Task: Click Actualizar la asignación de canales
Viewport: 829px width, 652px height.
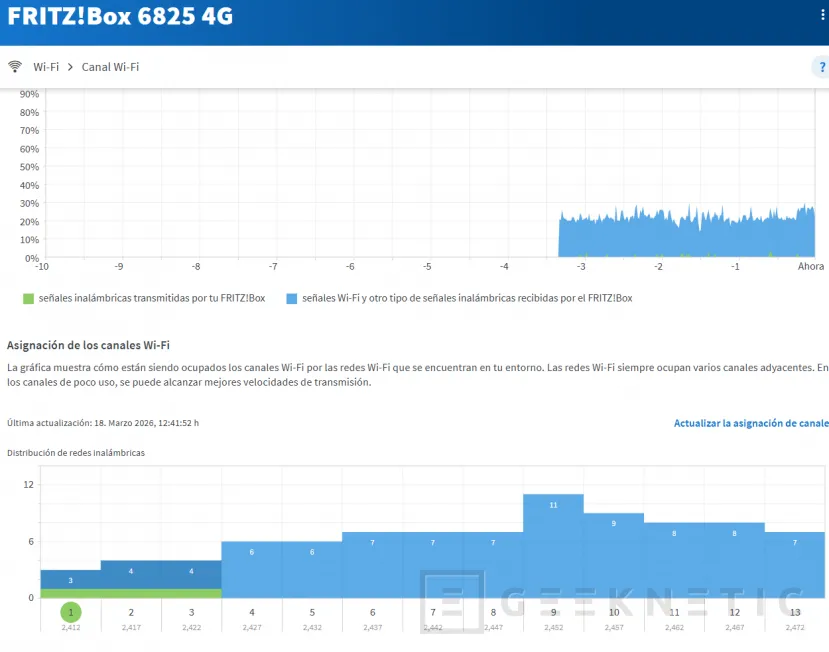Action: pos(751,423)
